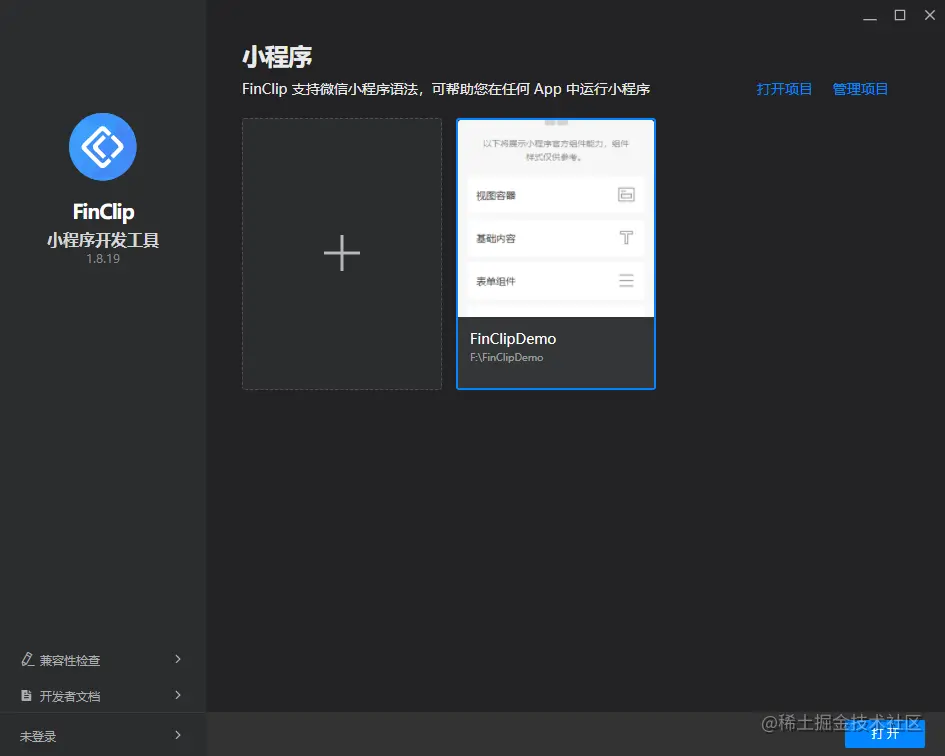Click the document icon beside 开发者文档
The image size is (945, 756).
click(x=24, y=695)
